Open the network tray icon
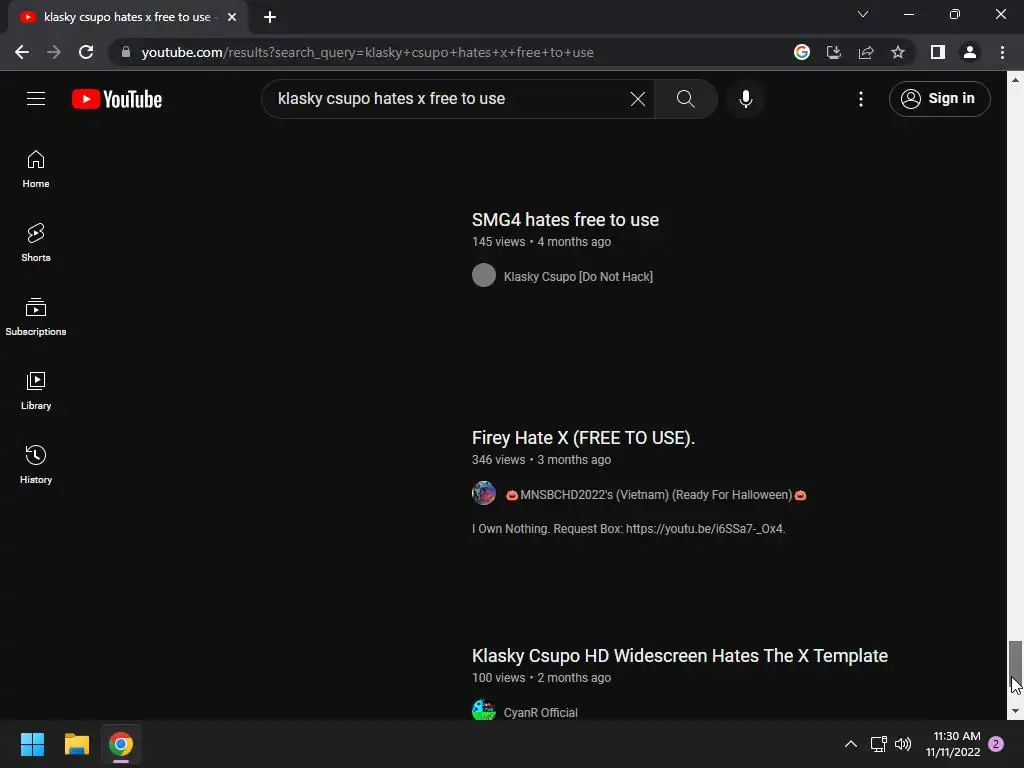Viewport: 1024px width, 768px height. (x=878, y=744)
